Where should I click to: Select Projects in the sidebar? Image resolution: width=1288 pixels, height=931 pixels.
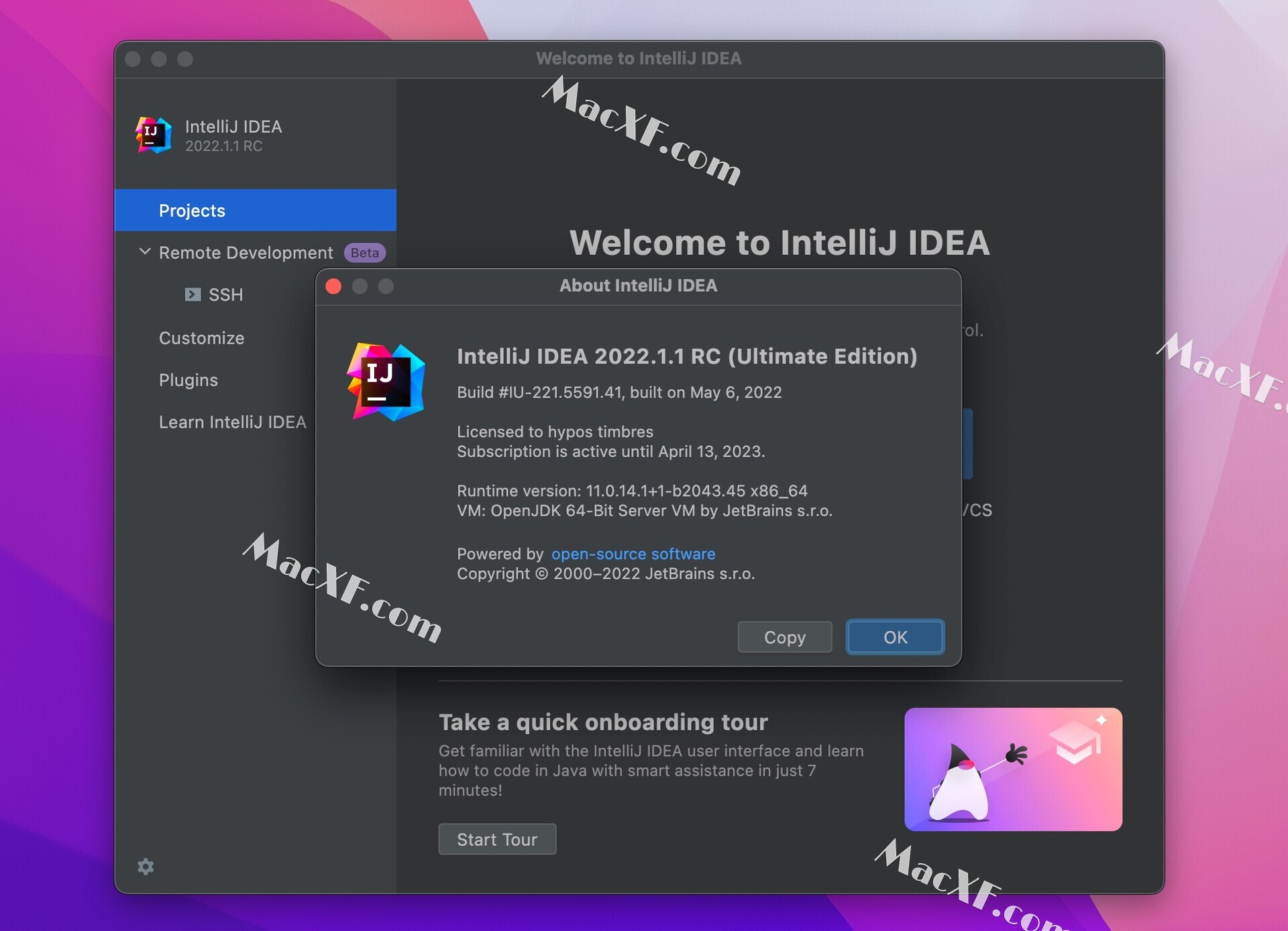tap(256, 210)
